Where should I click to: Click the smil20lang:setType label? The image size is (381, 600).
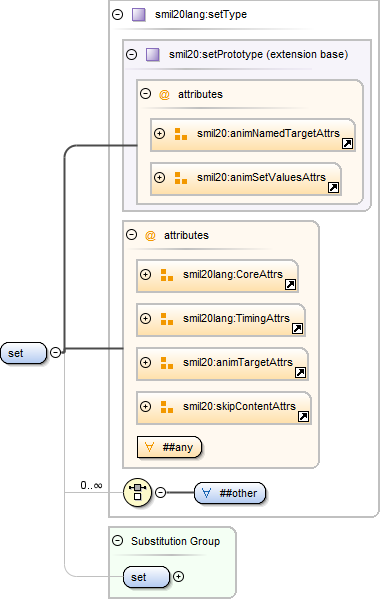(201, 15)
